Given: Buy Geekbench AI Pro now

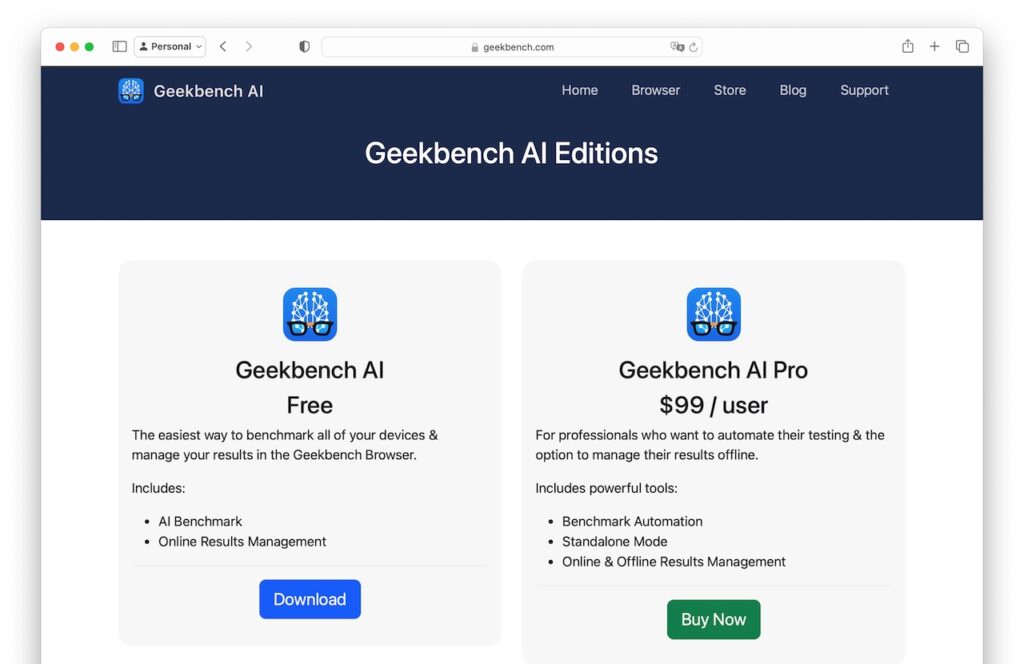Looking at the screenshot, I should pos(713,619).
